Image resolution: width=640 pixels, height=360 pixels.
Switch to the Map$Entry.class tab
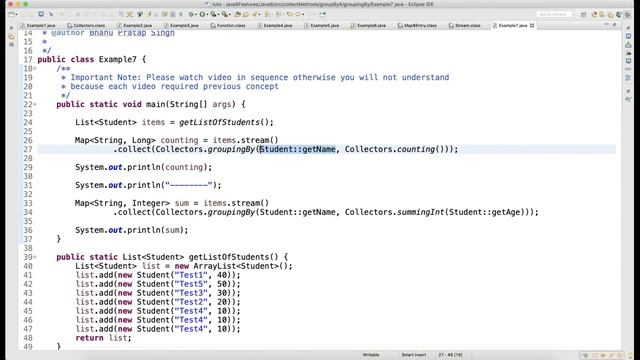click(x=417, y=25)
